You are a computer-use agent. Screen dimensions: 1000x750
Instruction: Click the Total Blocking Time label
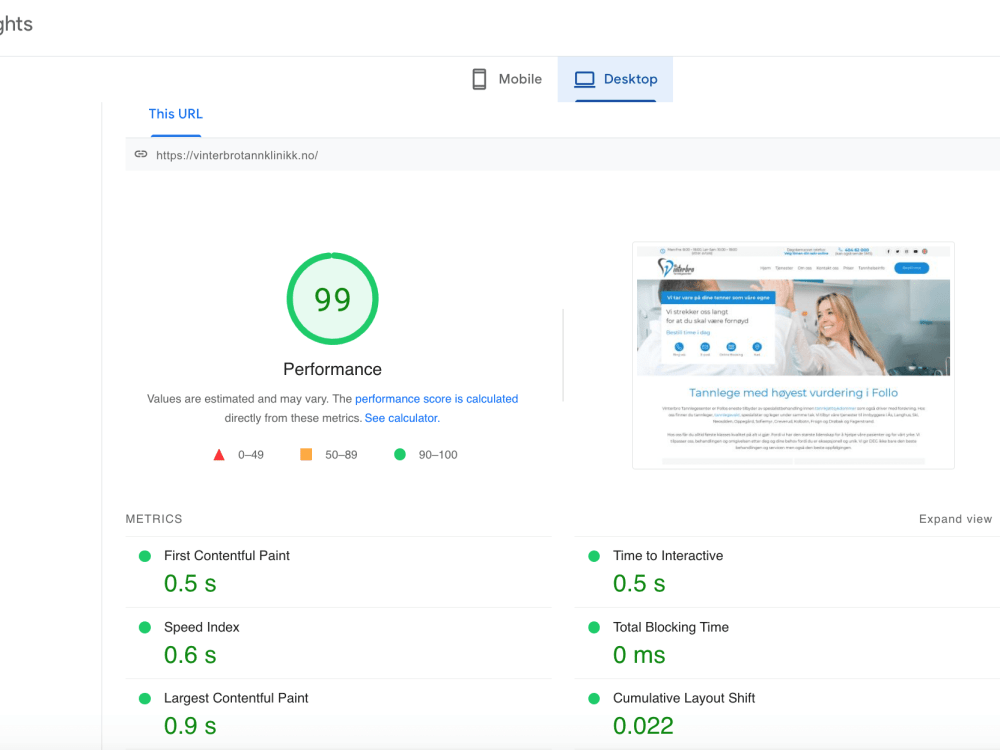tap(670, 627)
